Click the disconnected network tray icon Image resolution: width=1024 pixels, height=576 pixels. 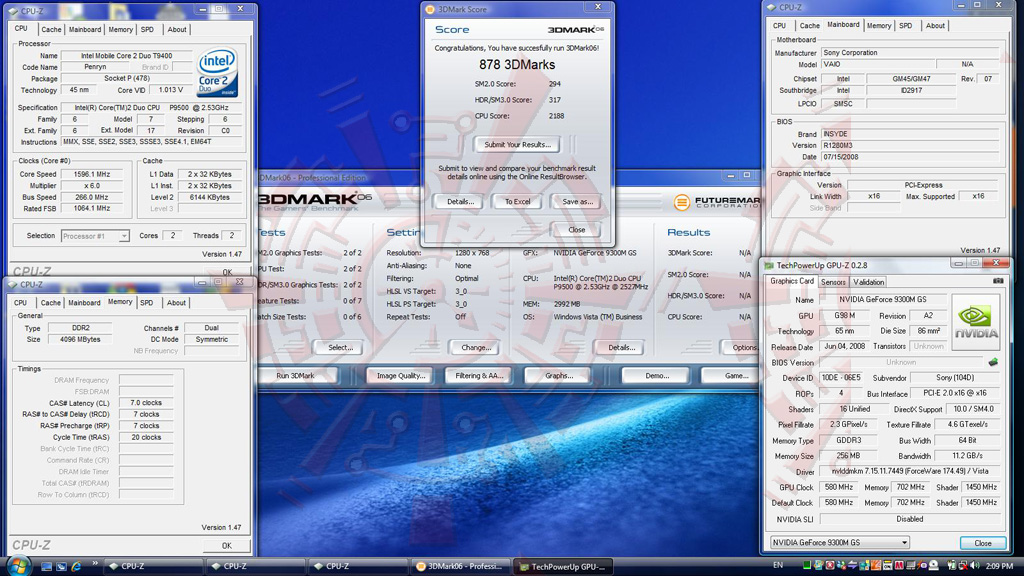tap(963, 566)
